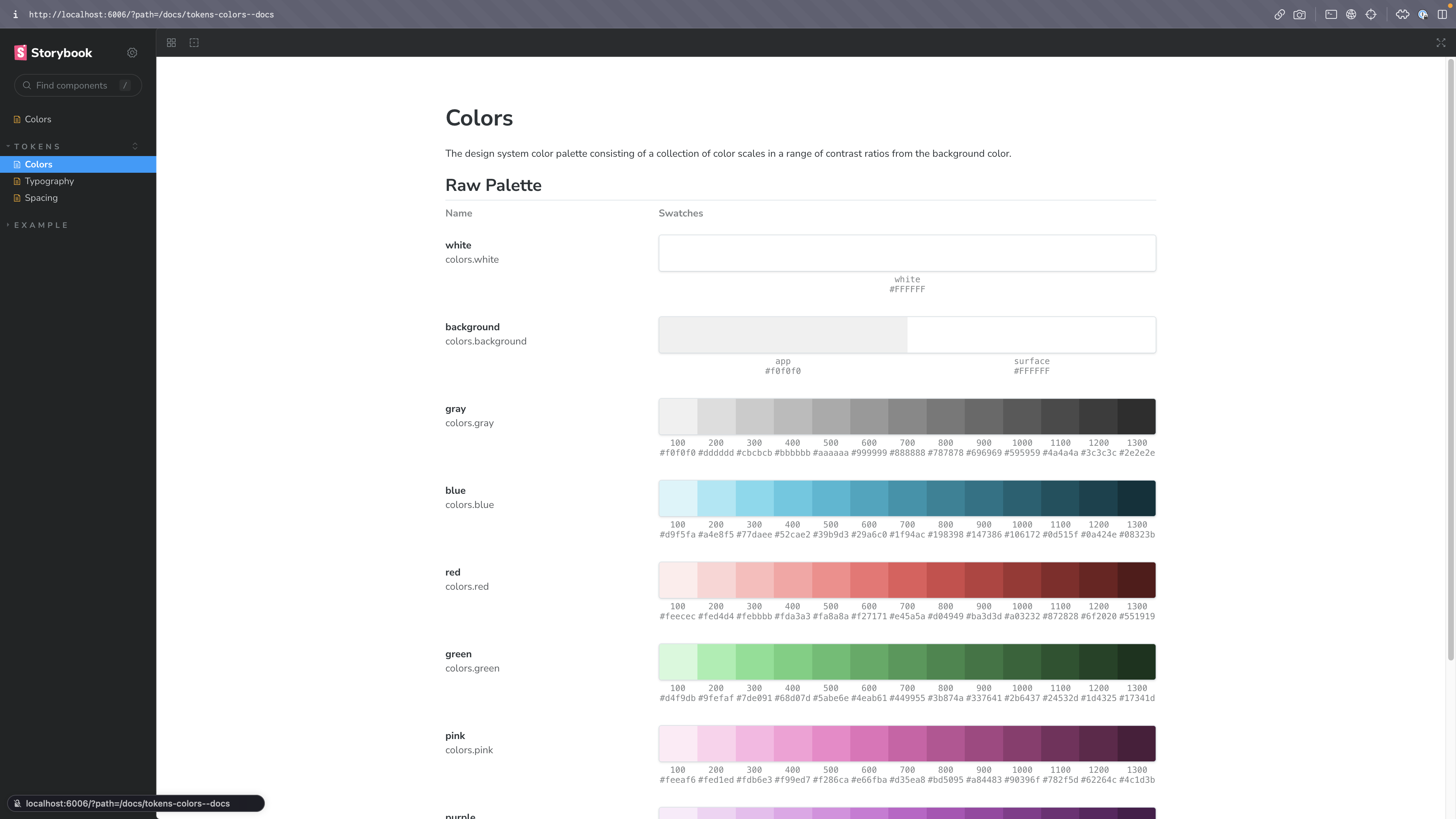Toggle the split view layout icon
This screenshot has width=1456, height=819.
pos(1443,14)
